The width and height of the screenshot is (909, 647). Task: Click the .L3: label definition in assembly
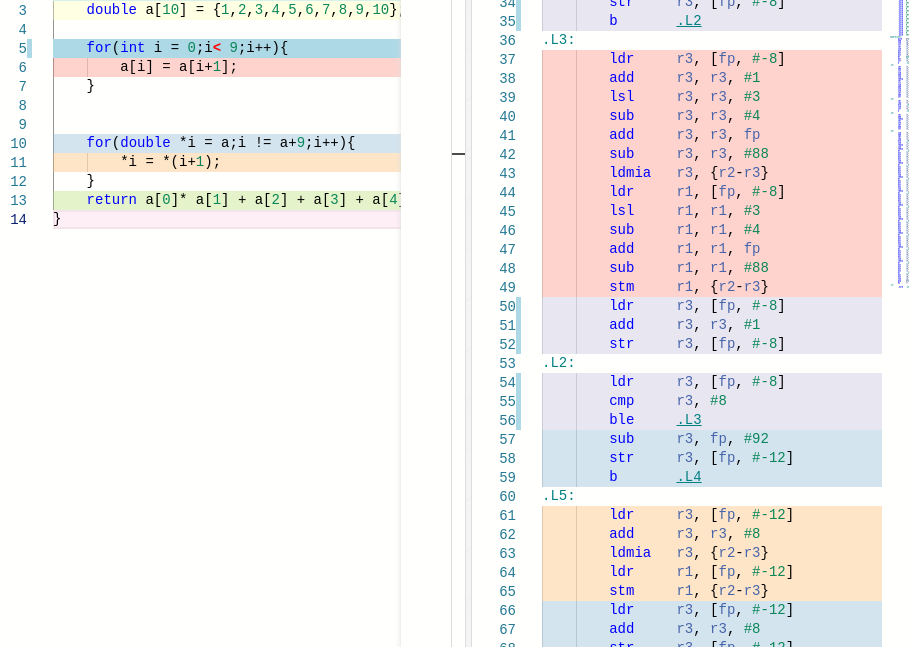[x=558, y=40]
